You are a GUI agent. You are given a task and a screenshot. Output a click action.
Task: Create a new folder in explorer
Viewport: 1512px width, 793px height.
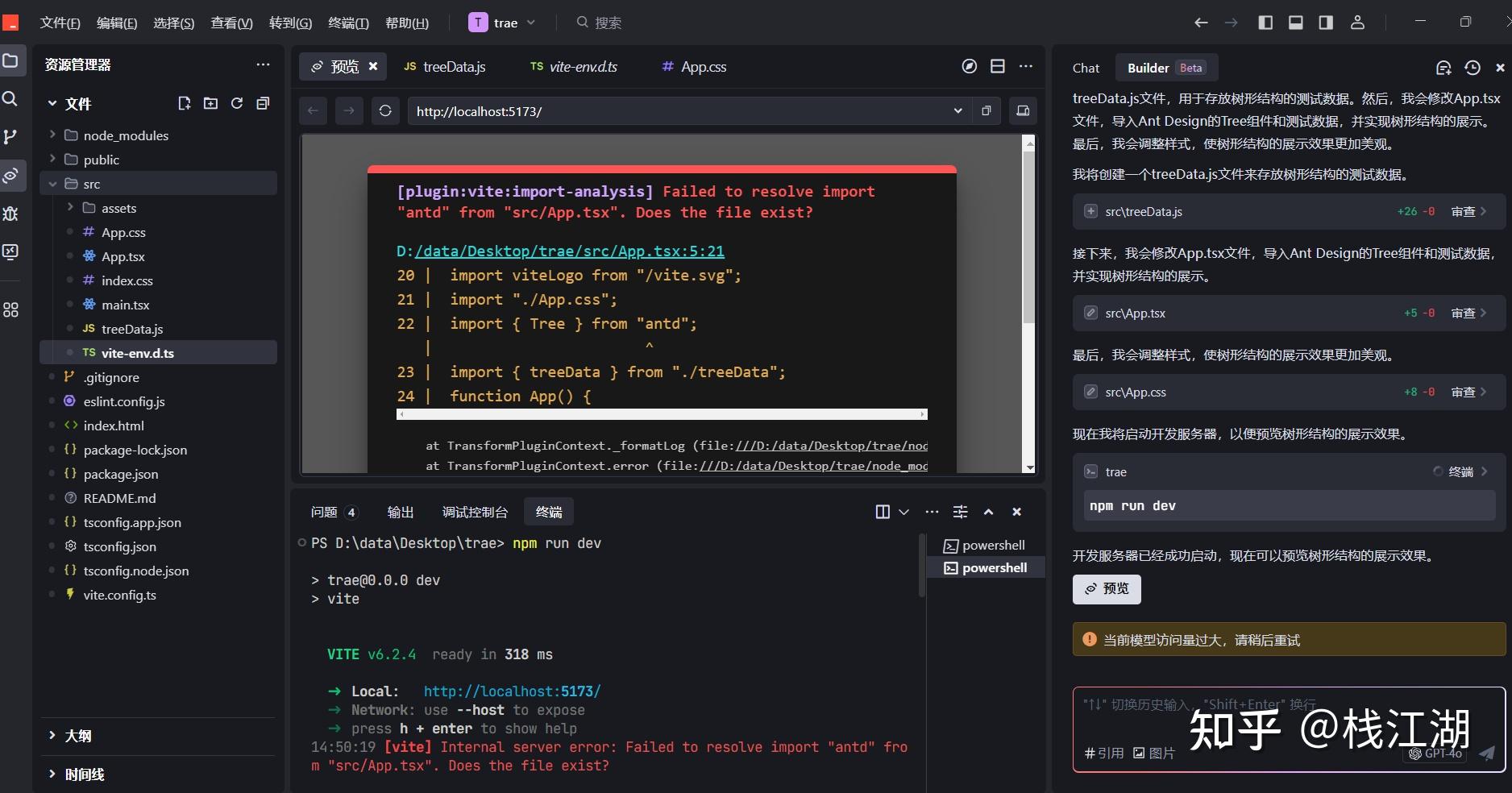210,103
